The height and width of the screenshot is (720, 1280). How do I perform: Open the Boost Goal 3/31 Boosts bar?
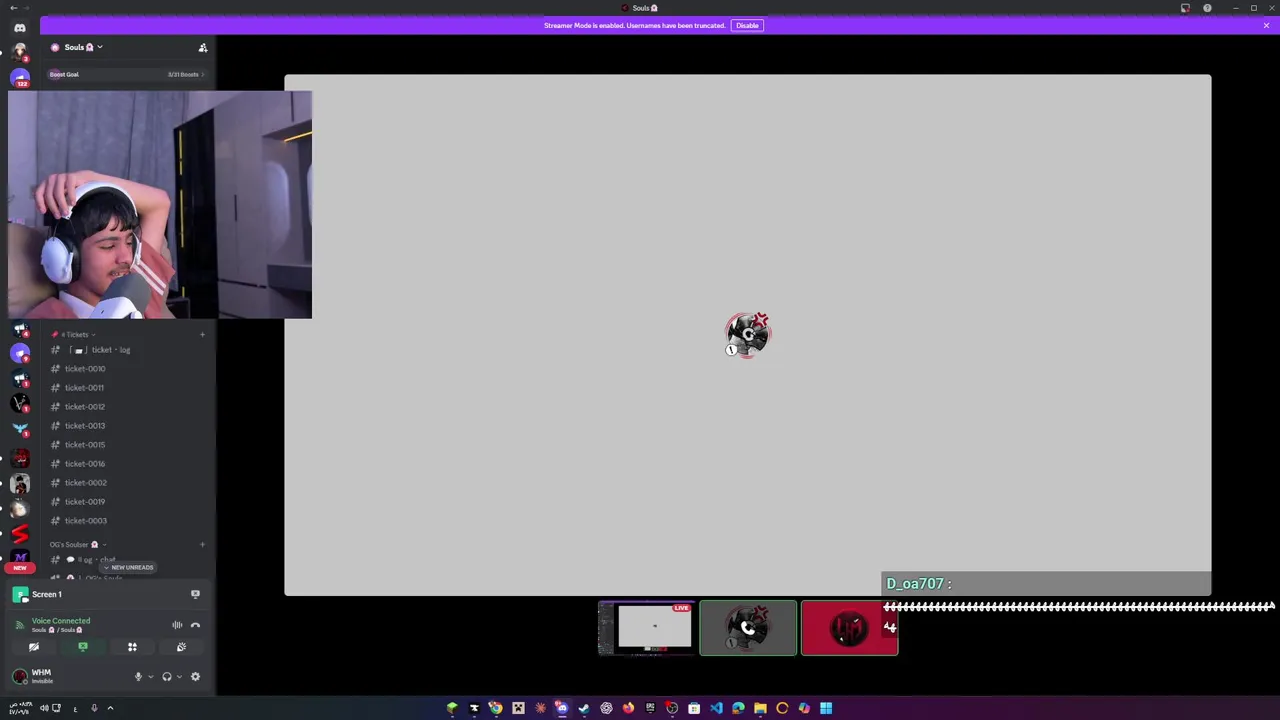pos(126,74)
